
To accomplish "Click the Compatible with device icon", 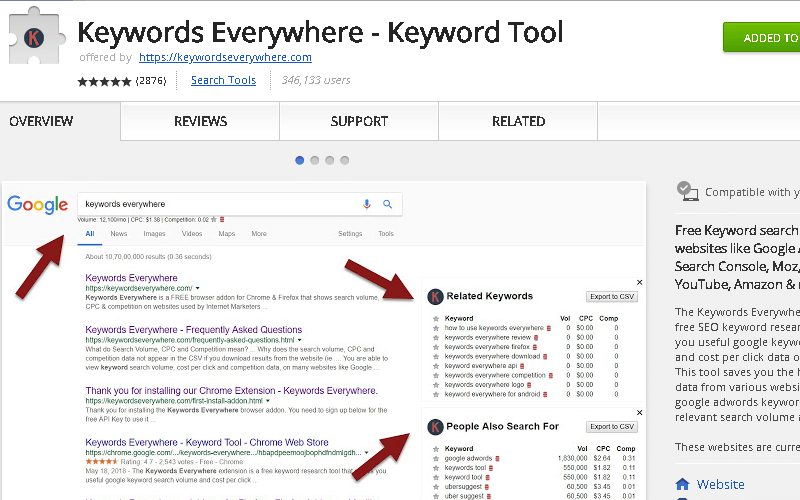I will (687, 191).
